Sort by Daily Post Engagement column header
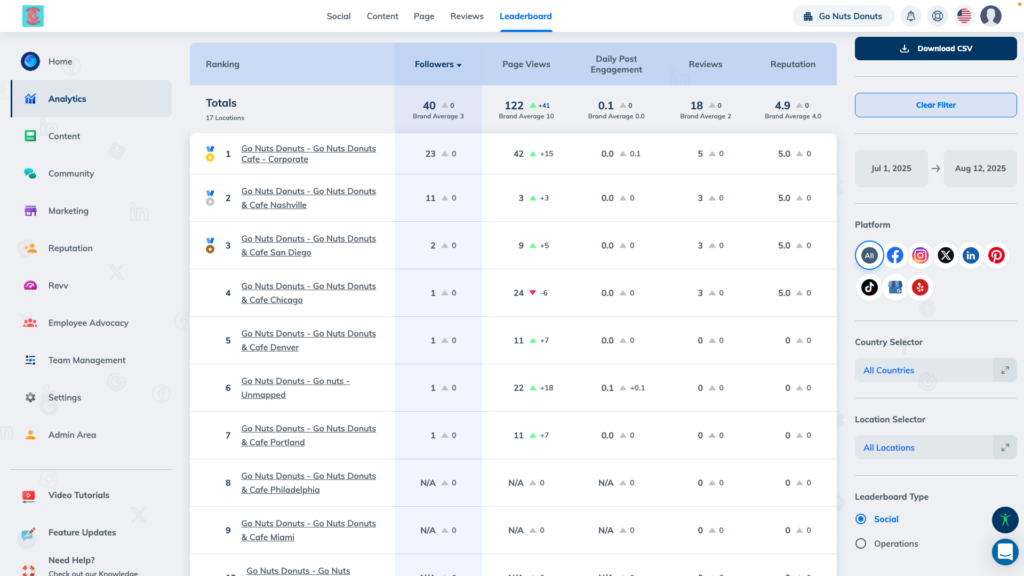The height and width of the screenshot is (576, 1024). pos(616,65)
